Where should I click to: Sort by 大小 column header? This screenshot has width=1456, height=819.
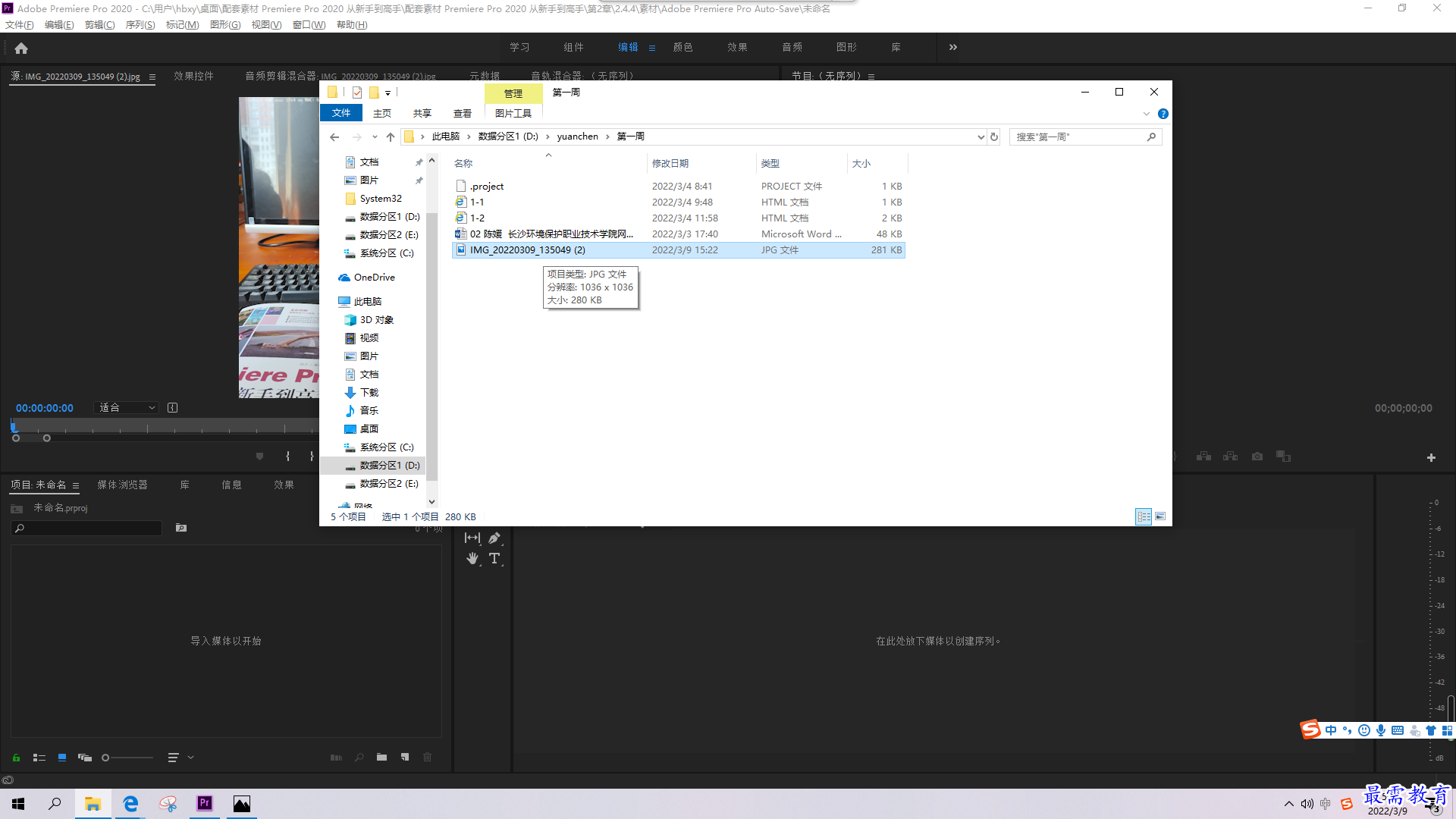[x=861, y=163]
